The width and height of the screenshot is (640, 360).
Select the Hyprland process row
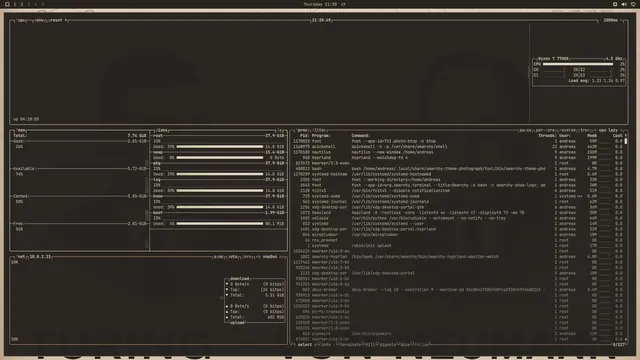click(x=458, y=158)
